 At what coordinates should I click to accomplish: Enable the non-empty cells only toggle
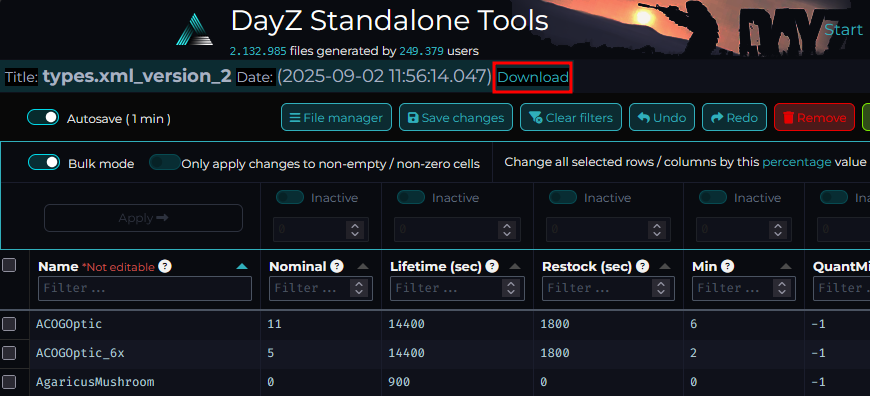pyautogui.click(x=164, y=163)
